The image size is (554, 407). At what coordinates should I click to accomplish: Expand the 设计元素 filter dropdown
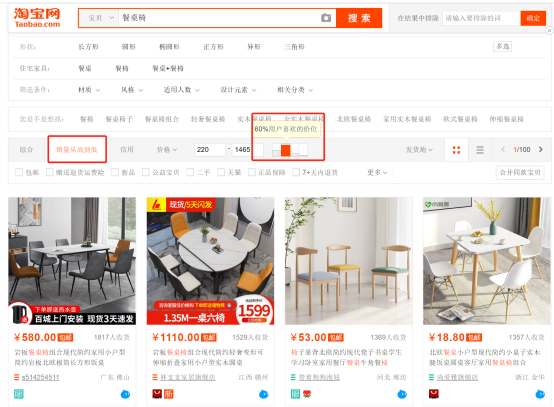click(x=238, y=90)
